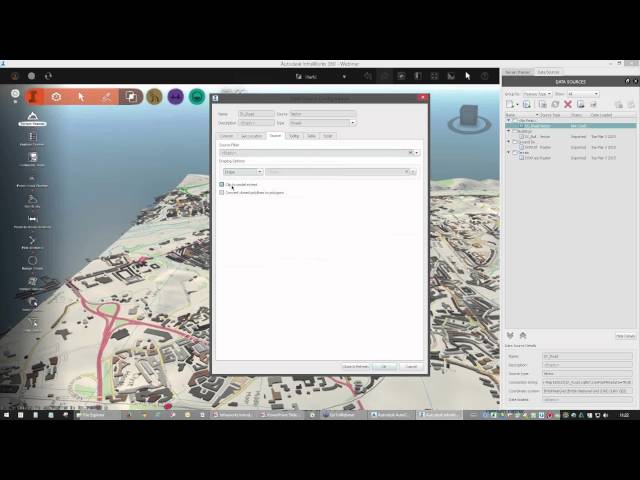Collapse the Buildings group in data source tree
The image size is (640, 480).
coord(509,131)
